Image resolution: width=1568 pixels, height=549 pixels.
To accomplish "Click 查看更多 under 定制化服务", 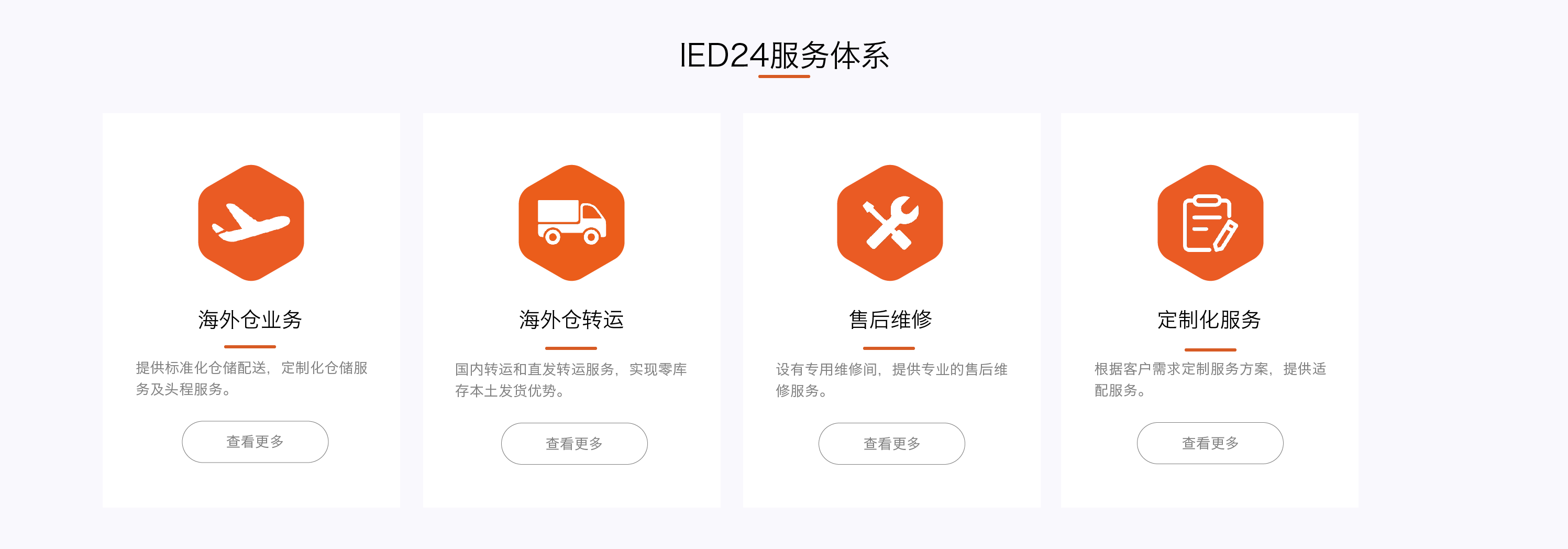I will coord(1210,443).
